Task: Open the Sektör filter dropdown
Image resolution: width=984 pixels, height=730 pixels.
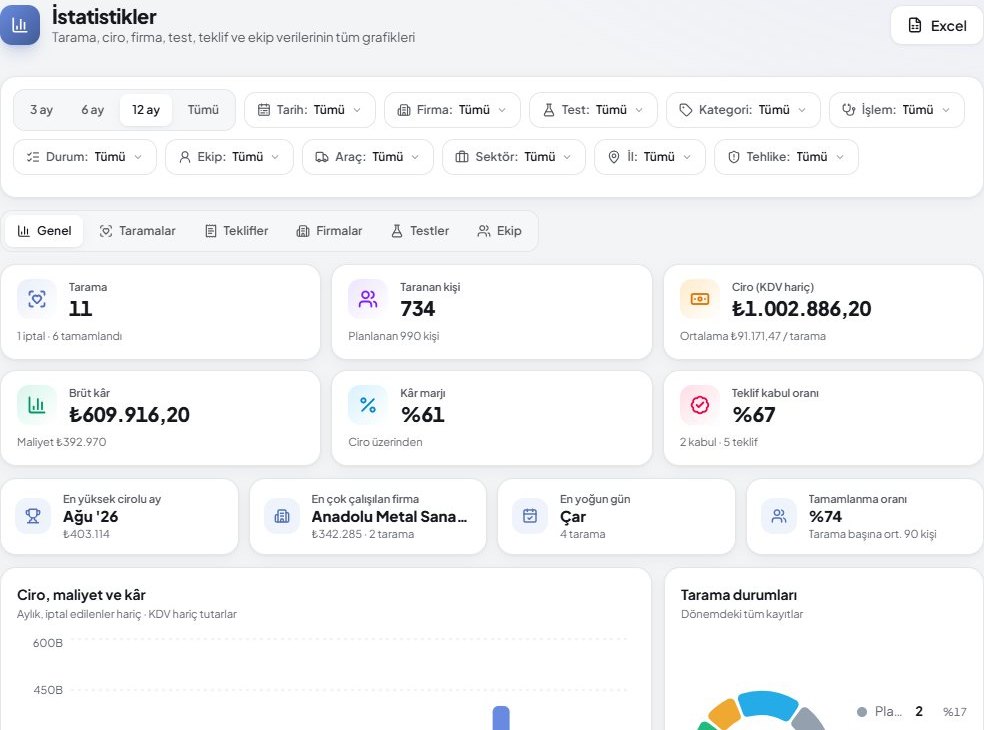Action: [x=514, y=157]
